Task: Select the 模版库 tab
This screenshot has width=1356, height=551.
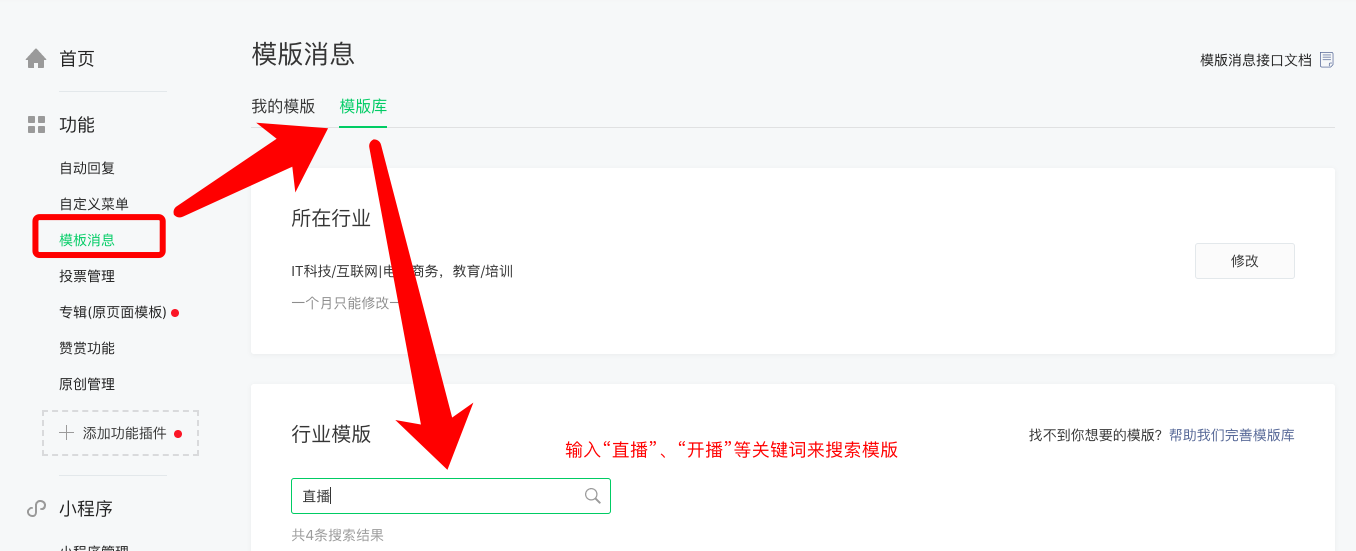Action: [x=363, y=106]
